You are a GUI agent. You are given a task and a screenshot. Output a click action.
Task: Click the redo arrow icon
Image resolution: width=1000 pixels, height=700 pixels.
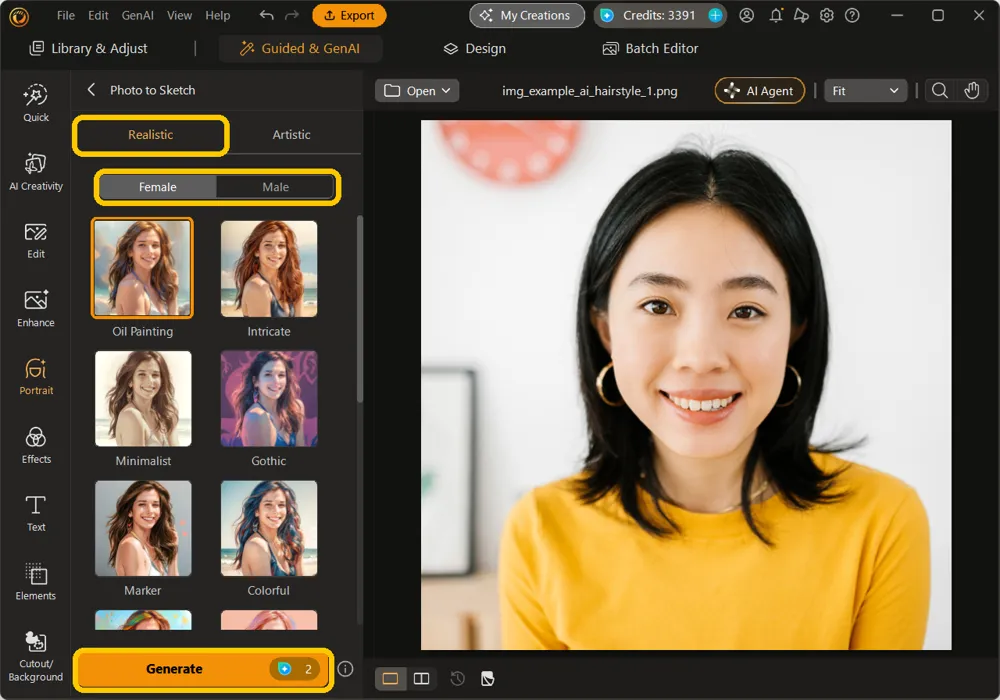[x=291, y=15]
